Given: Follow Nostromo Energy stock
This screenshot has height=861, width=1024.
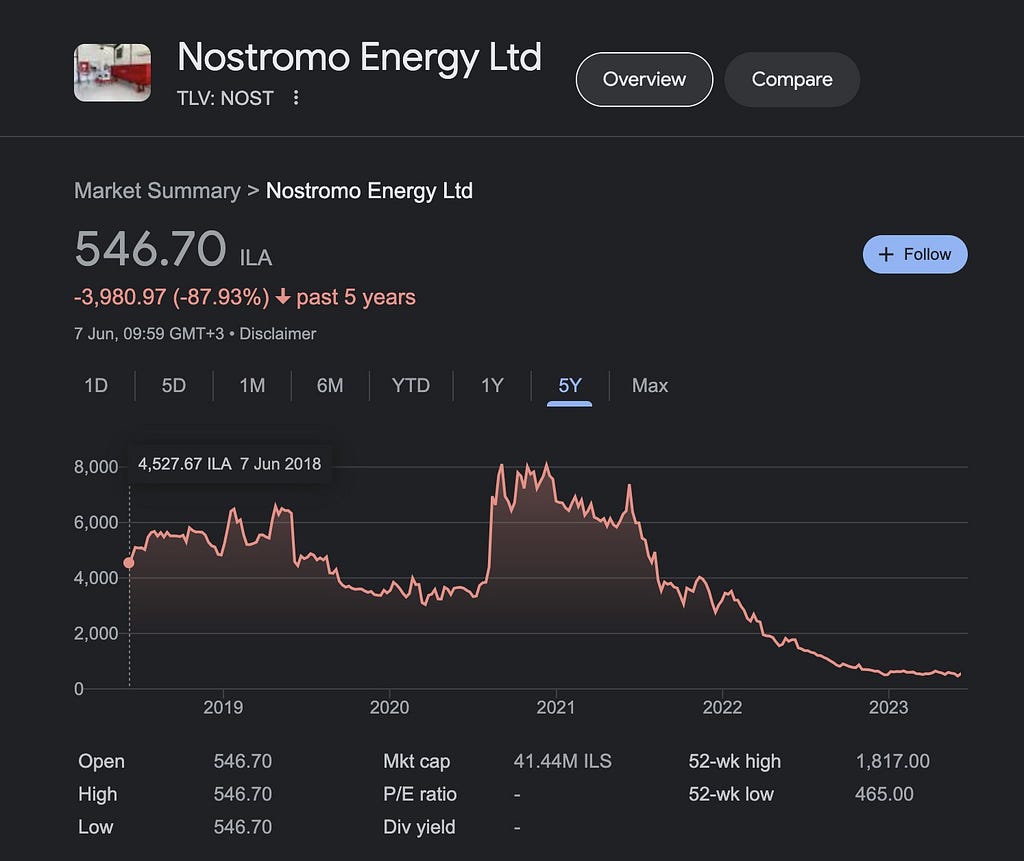Looking at the screenshot, I should coord(915,254).
